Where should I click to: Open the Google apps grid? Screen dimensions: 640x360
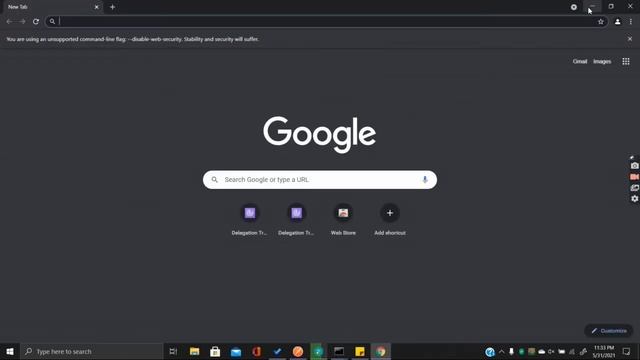(x=626, y=62)
